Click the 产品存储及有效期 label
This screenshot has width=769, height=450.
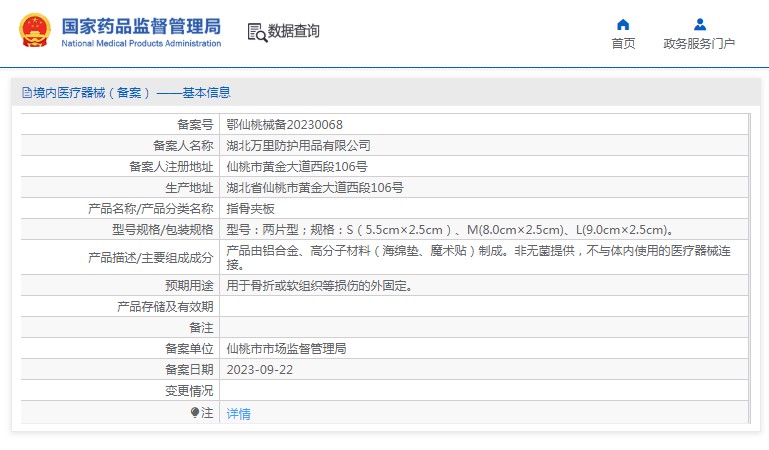[165, 306]
